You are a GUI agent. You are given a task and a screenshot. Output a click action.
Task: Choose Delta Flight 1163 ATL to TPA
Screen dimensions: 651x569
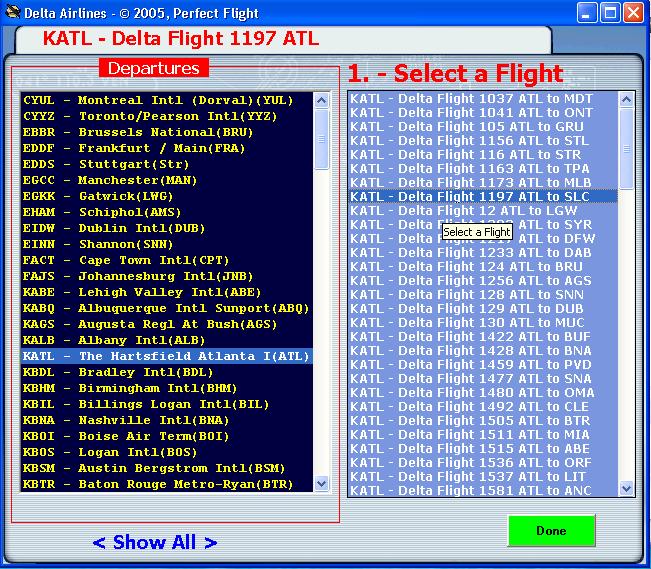click(483, 169)
